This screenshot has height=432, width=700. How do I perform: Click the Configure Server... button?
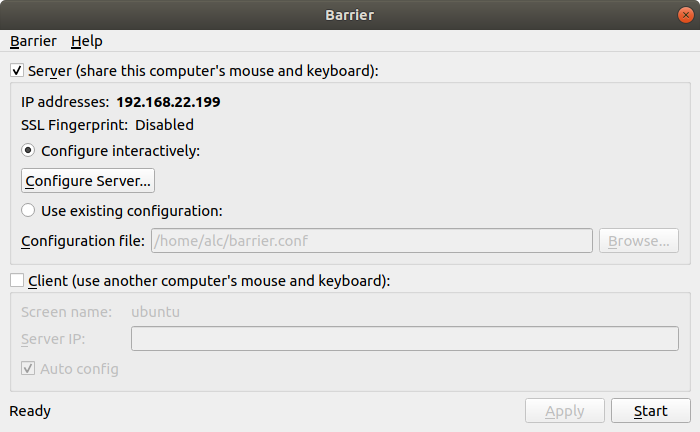(x=88, y=181)
